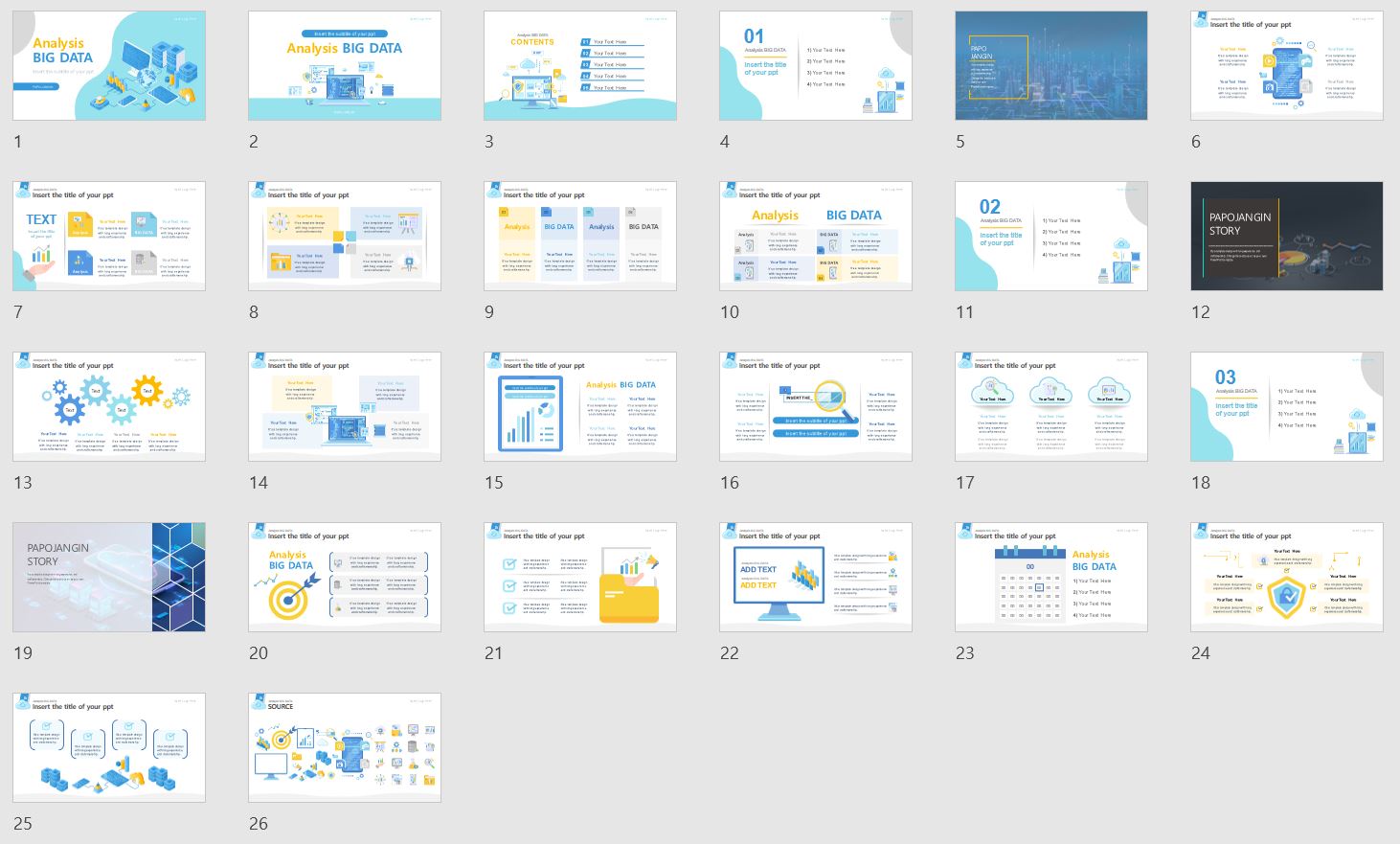Image resolution: width=1400 pixels, height=844 pixels.
Task: Select slide 4 section 01 thumbnail
Action: click(x=816, y=65)
